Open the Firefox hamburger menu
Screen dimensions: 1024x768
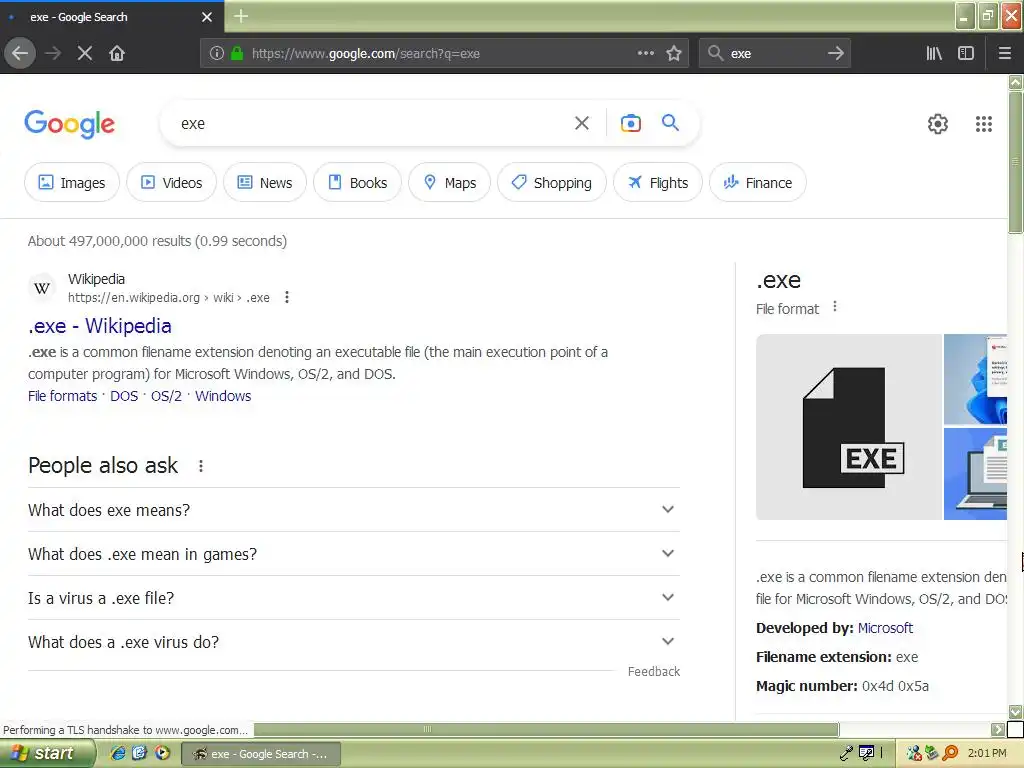[1004, 53]
